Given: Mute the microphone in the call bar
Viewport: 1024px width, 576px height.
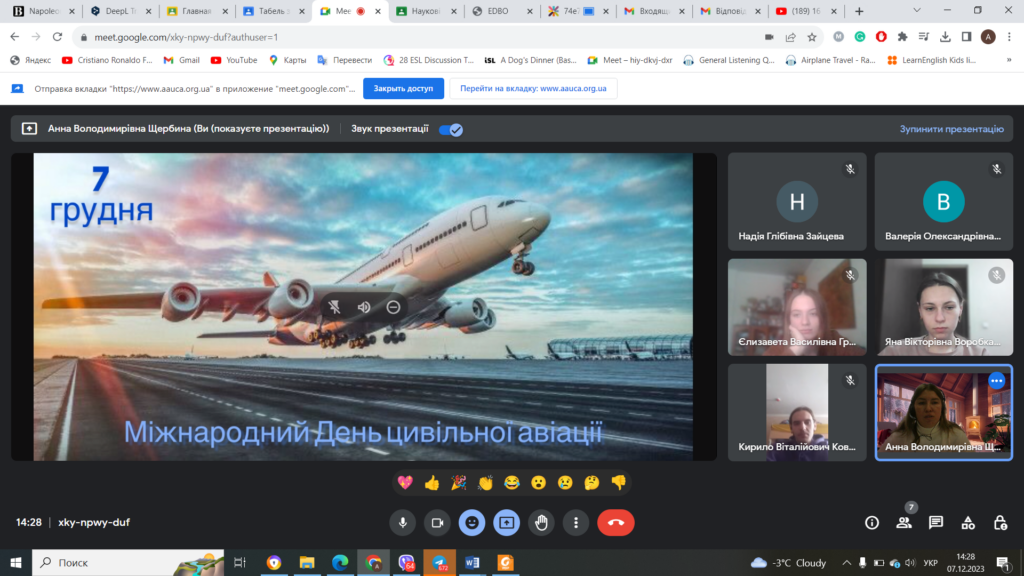Looking at the screenshot, I should point(403,522).
